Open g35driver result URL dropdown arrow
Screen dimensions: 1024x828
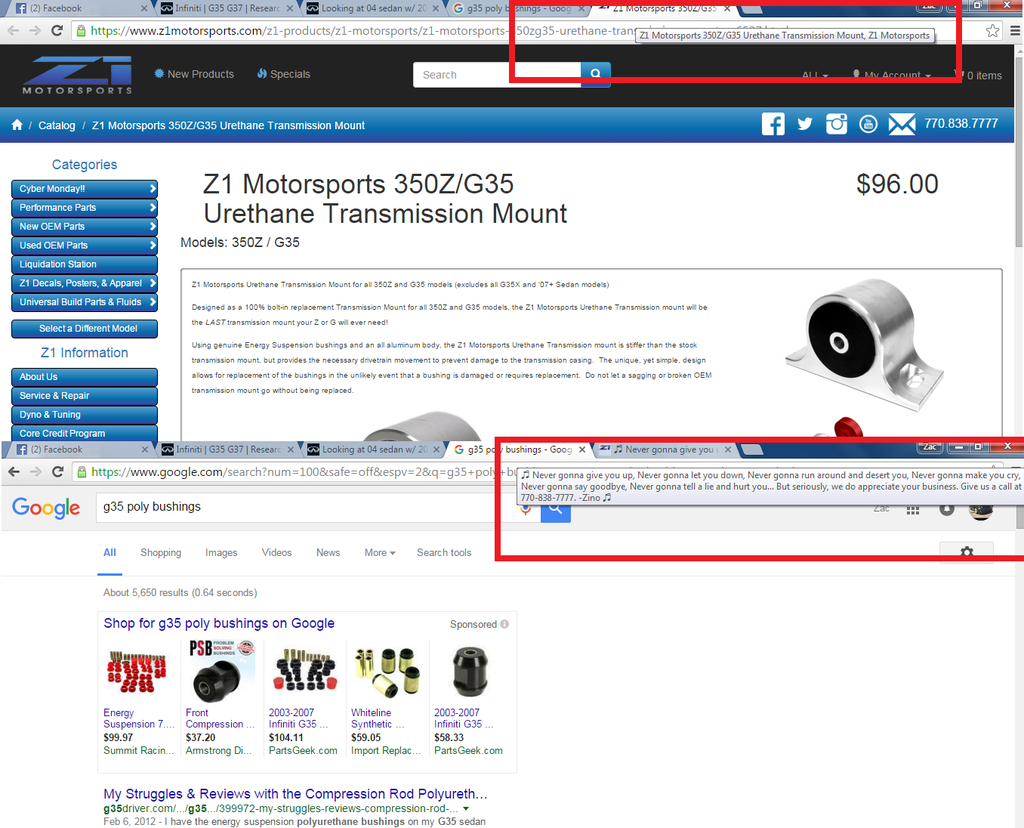(x=466, y=808)
